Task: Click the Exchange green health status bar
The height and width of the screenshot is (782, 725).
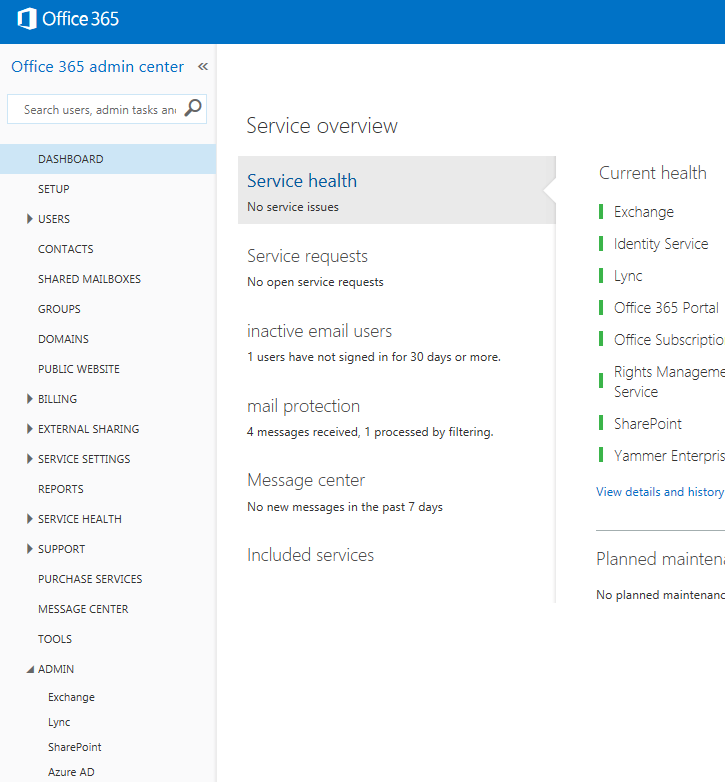Action: pyautogui.click(x=601, y=211)
